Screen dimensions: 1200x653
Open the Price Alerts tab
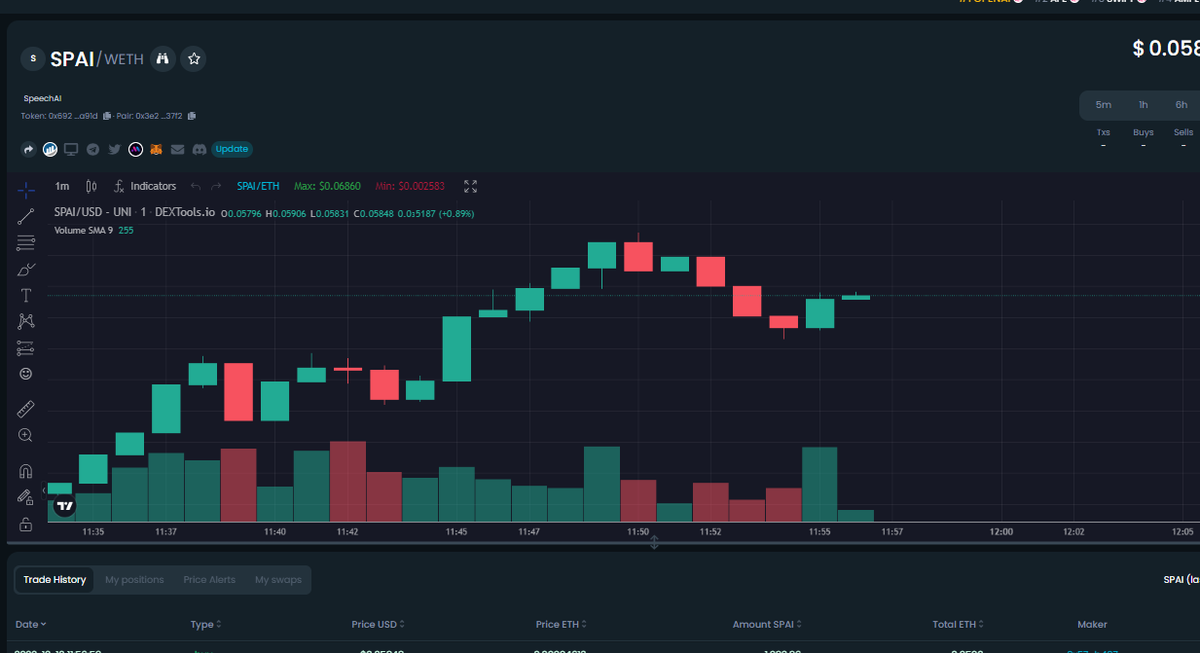(x=209, y=580)
